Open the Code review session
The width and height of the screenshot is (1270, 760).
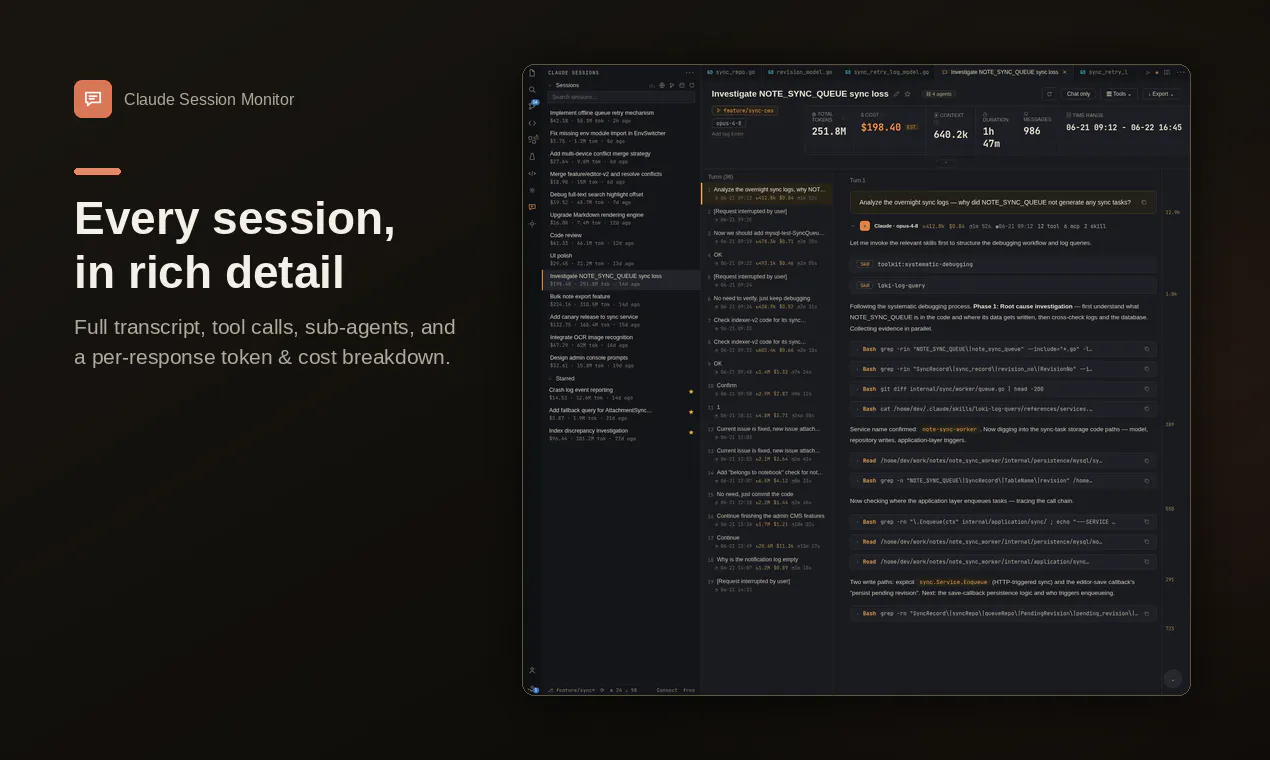tap(621, 239)
